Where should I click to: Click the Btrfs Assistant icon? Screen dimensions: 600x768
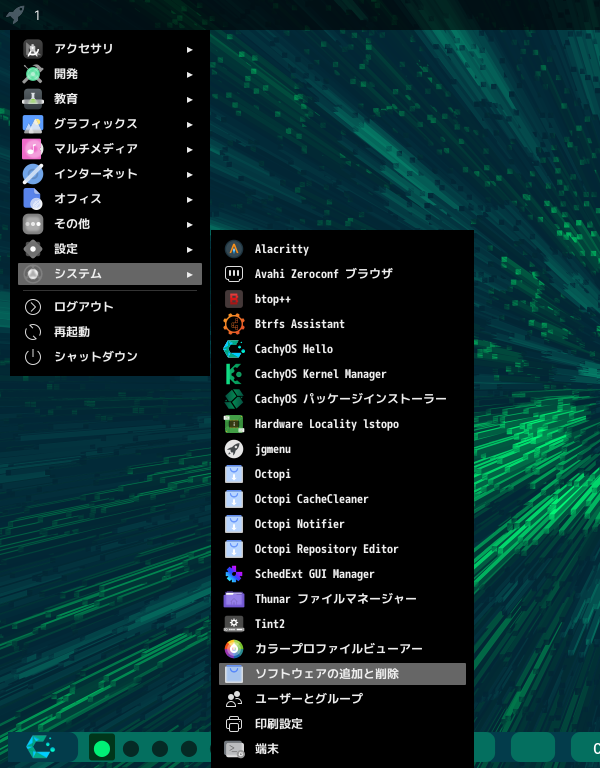pyautogui.click(x=234, y=324)
